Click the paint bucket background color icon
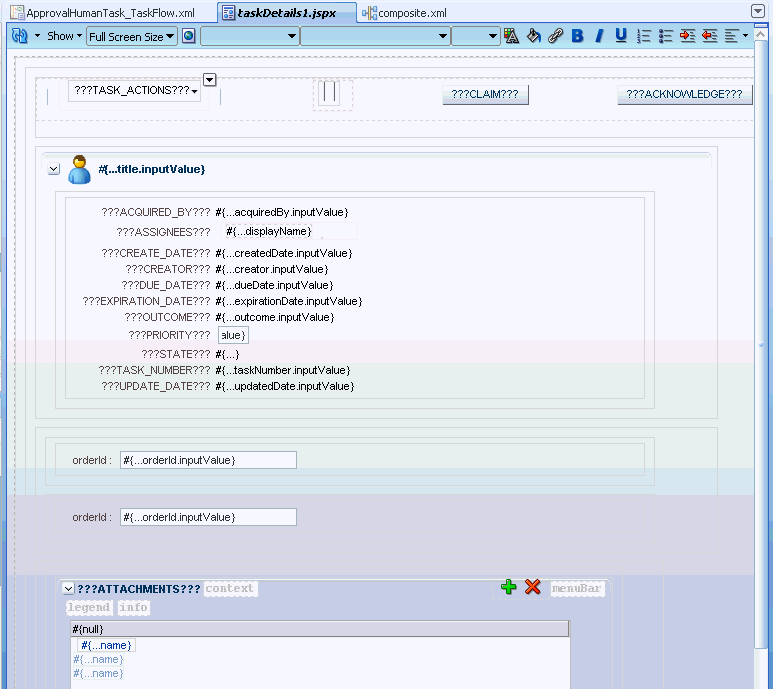 [533, 36]
